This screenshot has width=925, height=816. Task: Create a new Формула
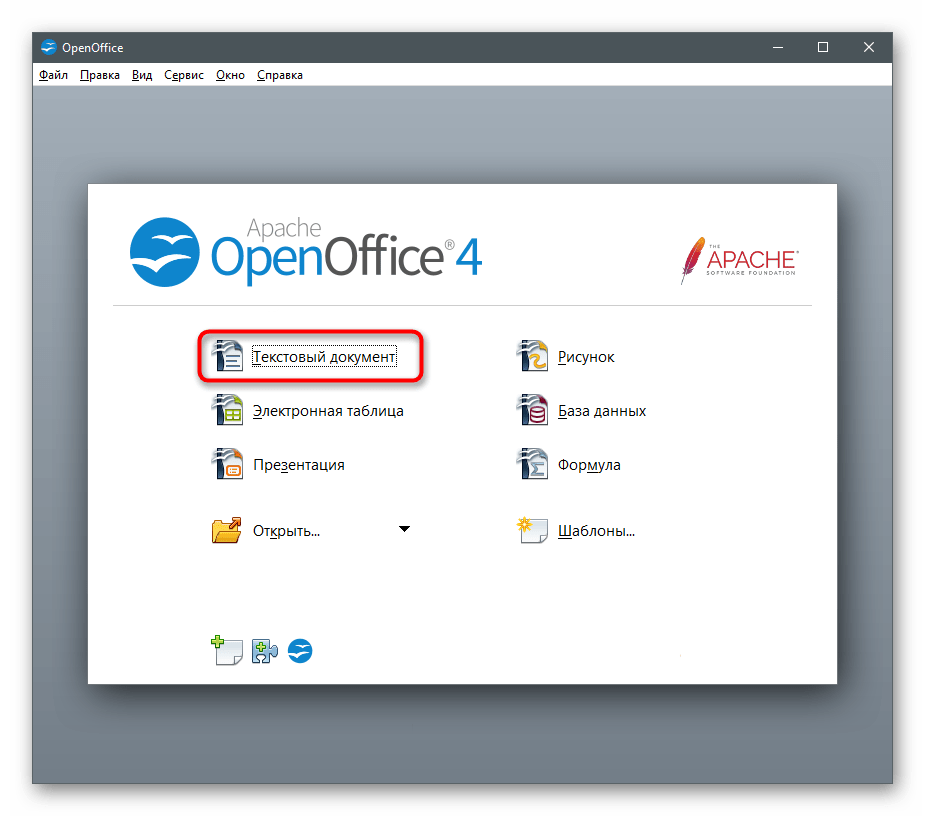[589, 465]
